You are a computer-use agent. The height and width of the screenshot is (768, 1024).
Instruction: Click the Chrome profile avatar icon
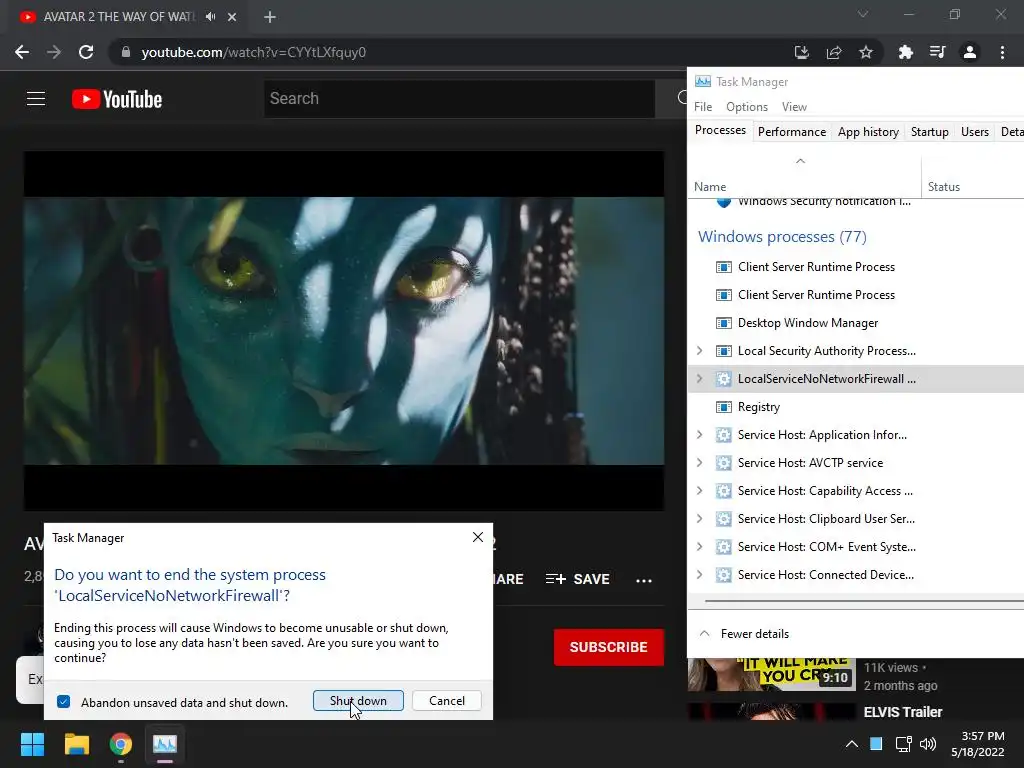(x=970, y=52)
